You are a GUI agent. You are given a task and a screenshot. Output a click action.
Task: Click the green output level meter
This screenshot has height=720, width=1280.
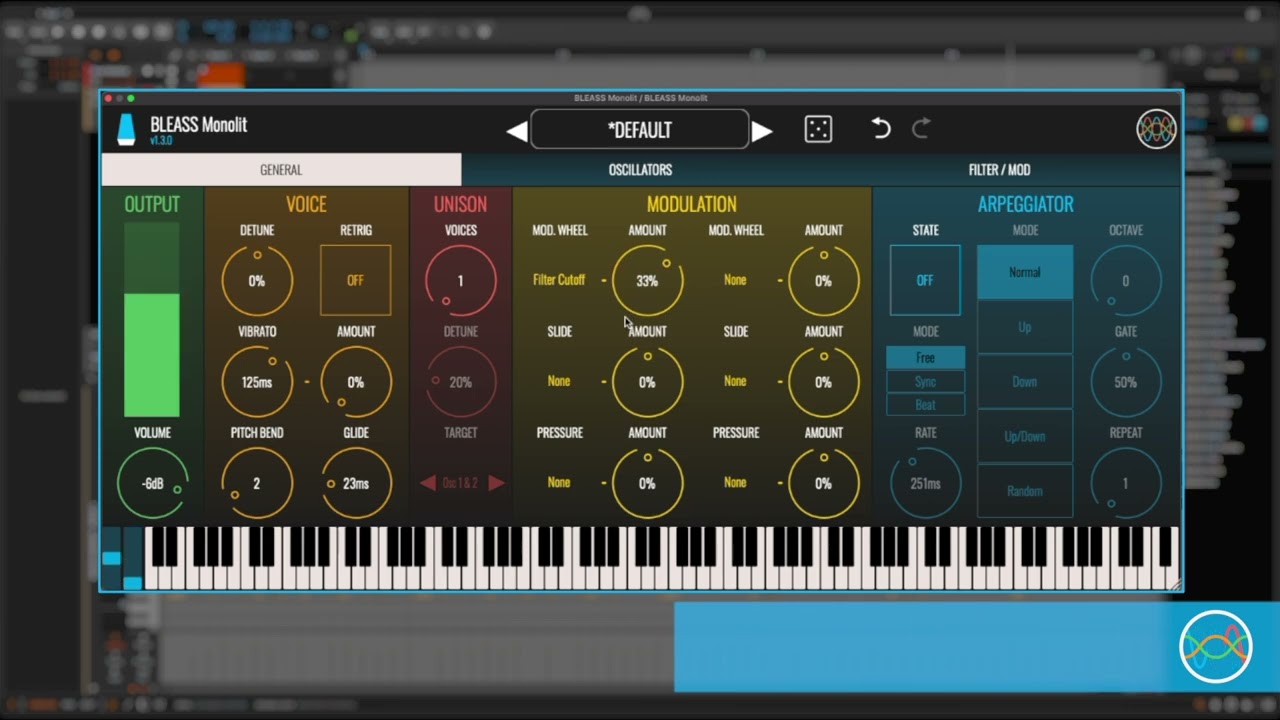pyautogui.click(x=152, y=320)
